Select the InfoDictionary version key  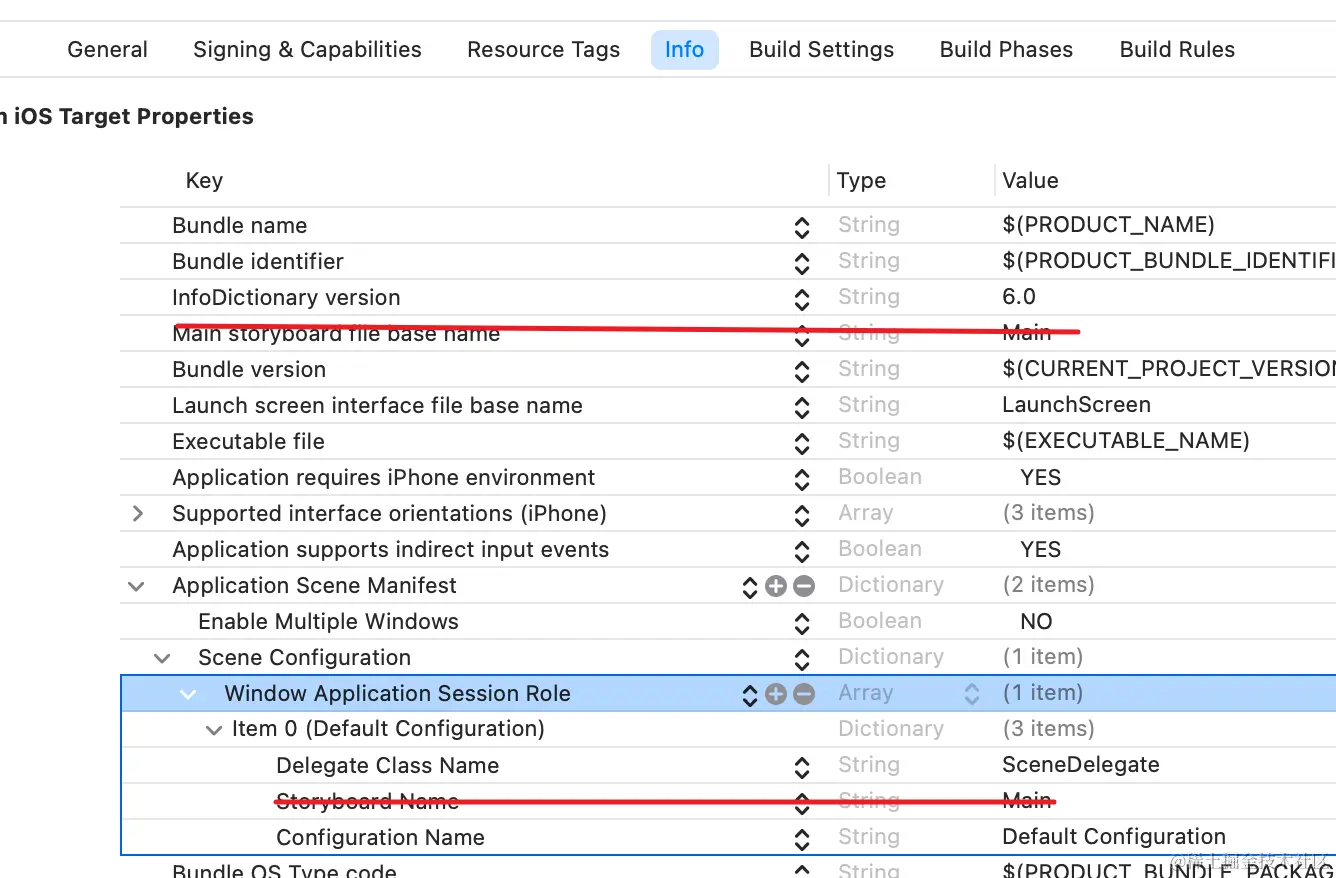286,298
